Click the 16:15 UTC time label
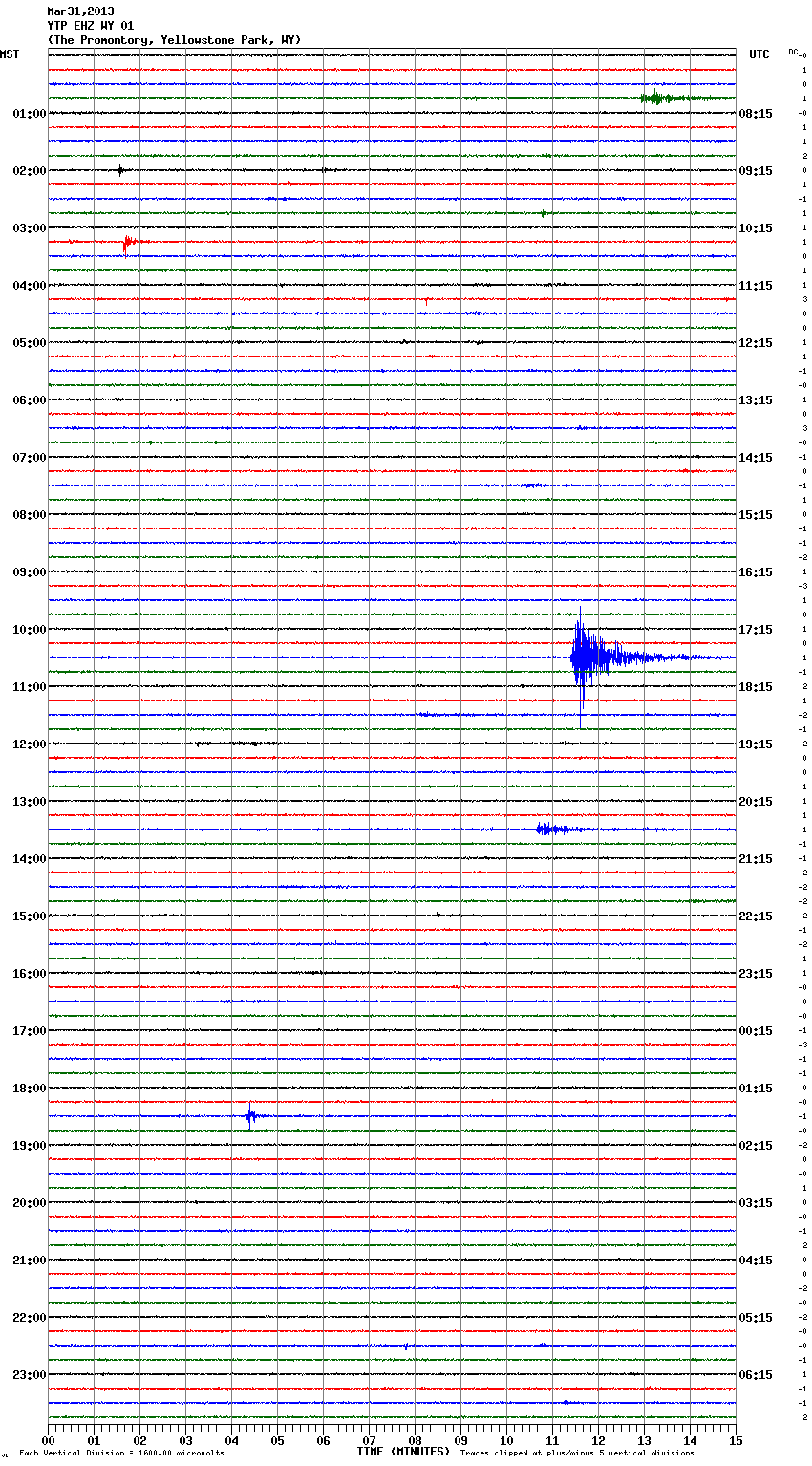 [x=756, y=572]
